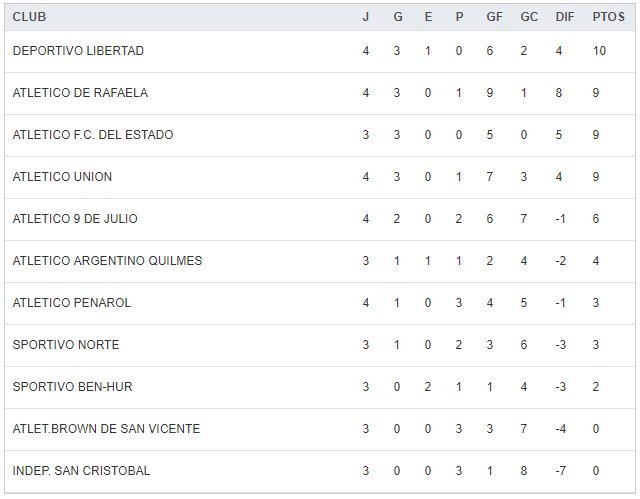The height and width of the screenshot is (499, 640).
Task: Click Deportivo Libertad's 10 points value
Action: click(x=599, y=51)
